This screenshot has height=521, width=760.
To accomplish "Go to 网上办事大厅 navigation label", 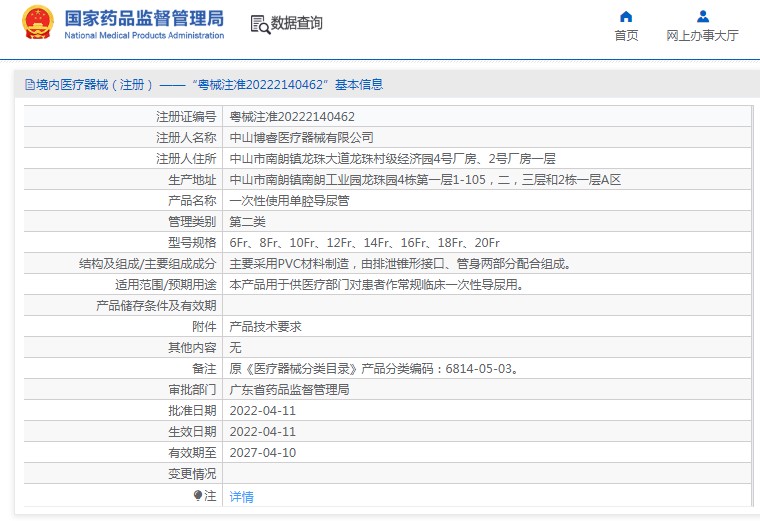I will (702, 36).
